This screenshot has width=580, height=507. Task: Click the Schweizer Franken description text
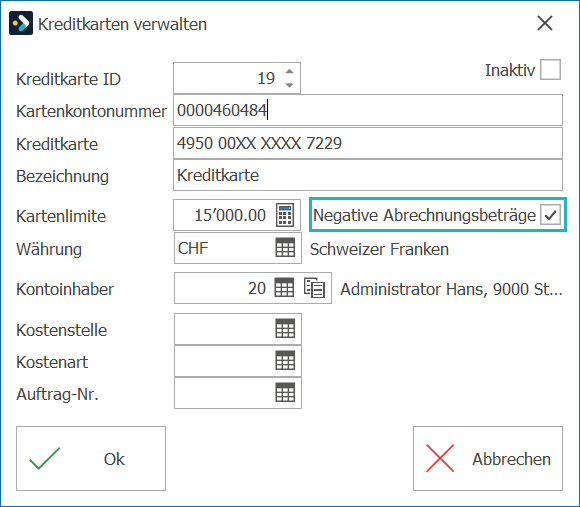coord(379,249)
